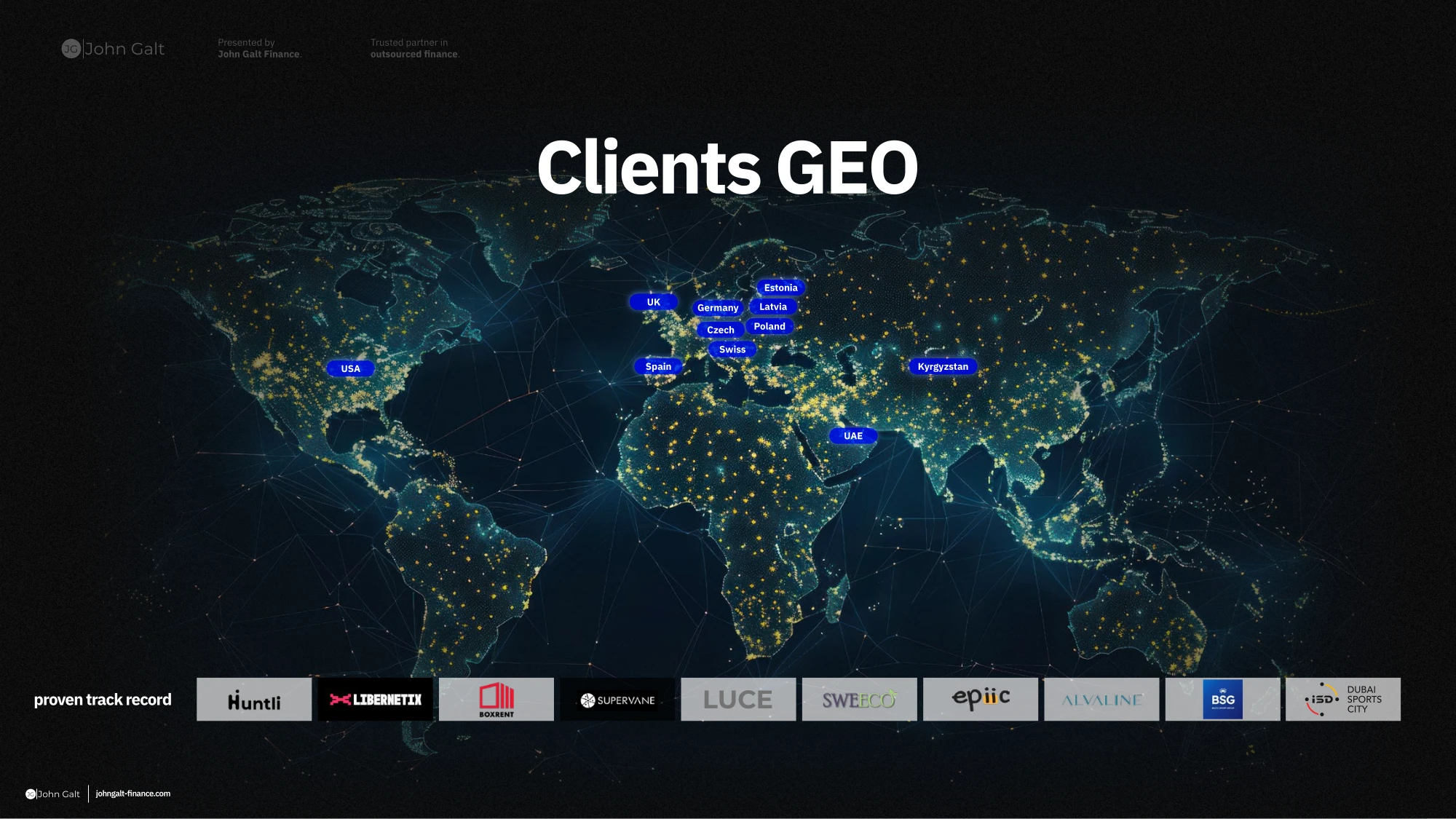
Task: Select the Huntli client logo
Action: [x=254, y=700]
